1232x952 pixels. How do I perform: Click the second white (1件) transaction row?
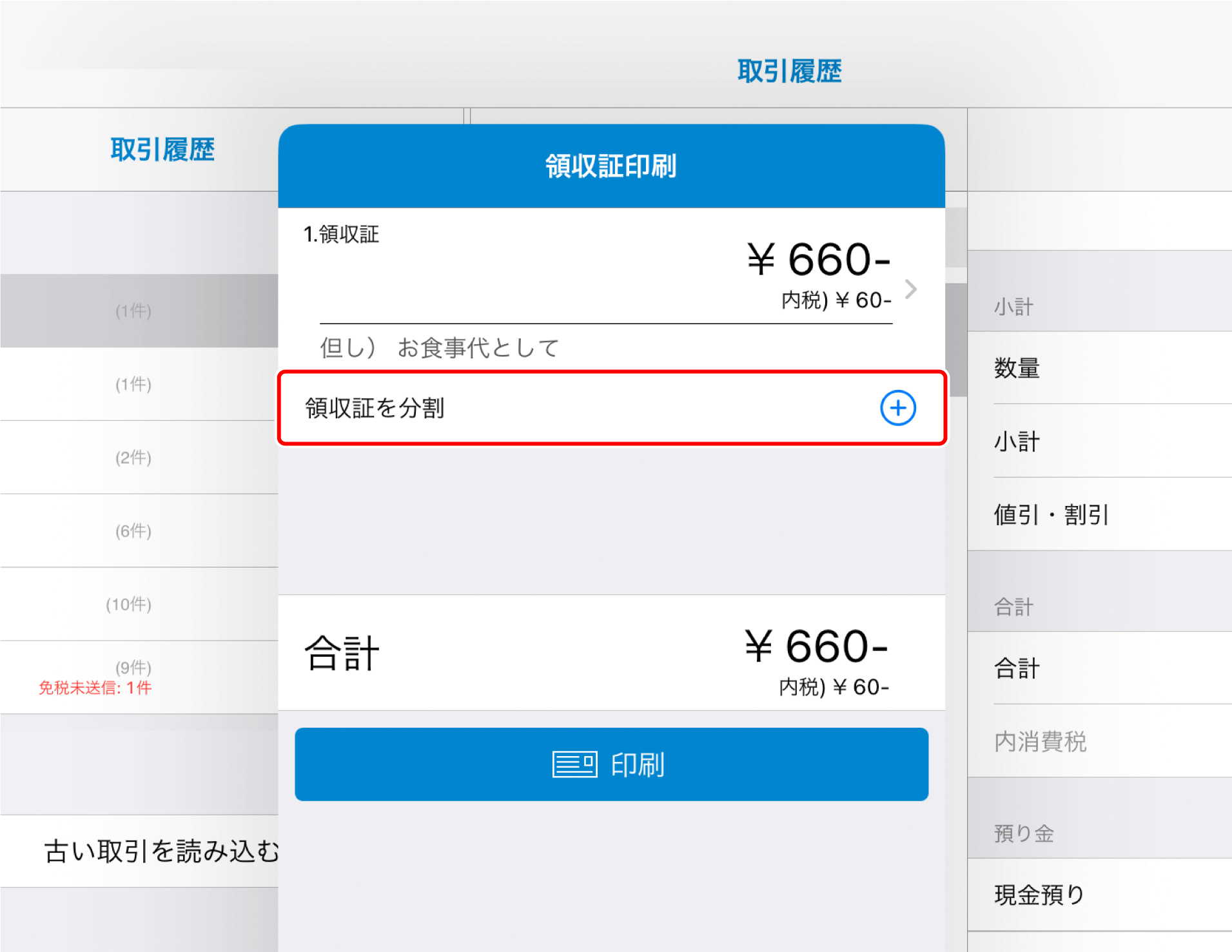pyautogui.click(x=133, y=384)
